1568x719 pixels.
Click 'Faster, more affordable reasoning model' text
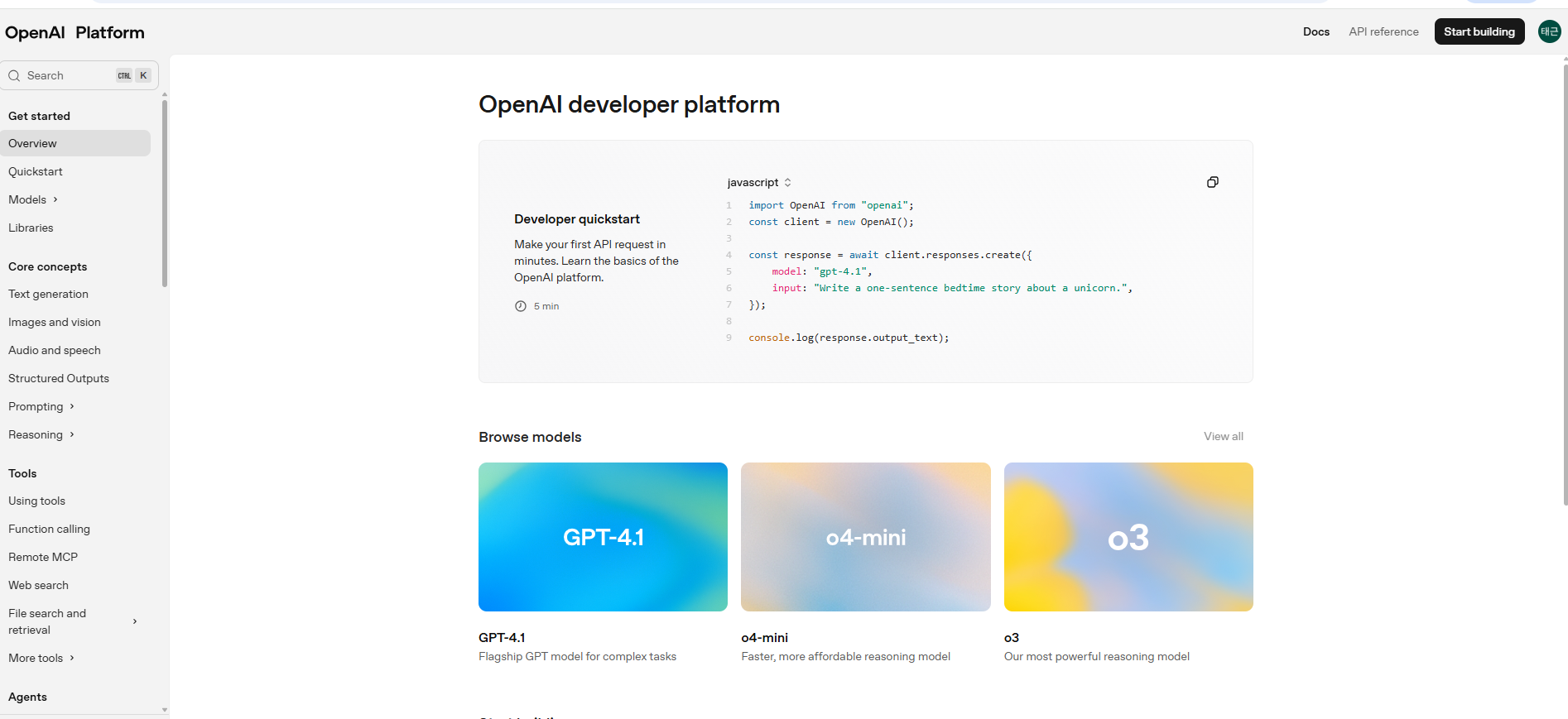pyautogui.click(x=845, y=656)
